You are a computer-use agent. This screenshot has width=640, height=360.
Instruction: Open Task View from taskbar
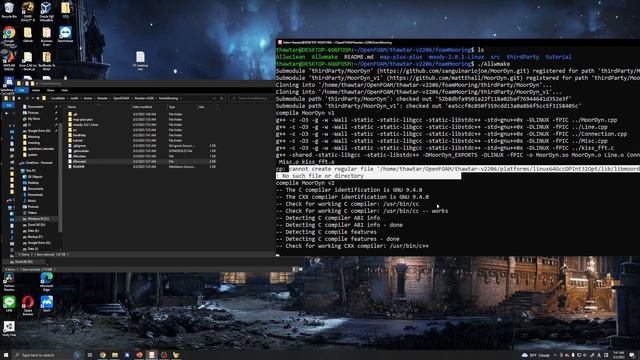tap(90, 355)
